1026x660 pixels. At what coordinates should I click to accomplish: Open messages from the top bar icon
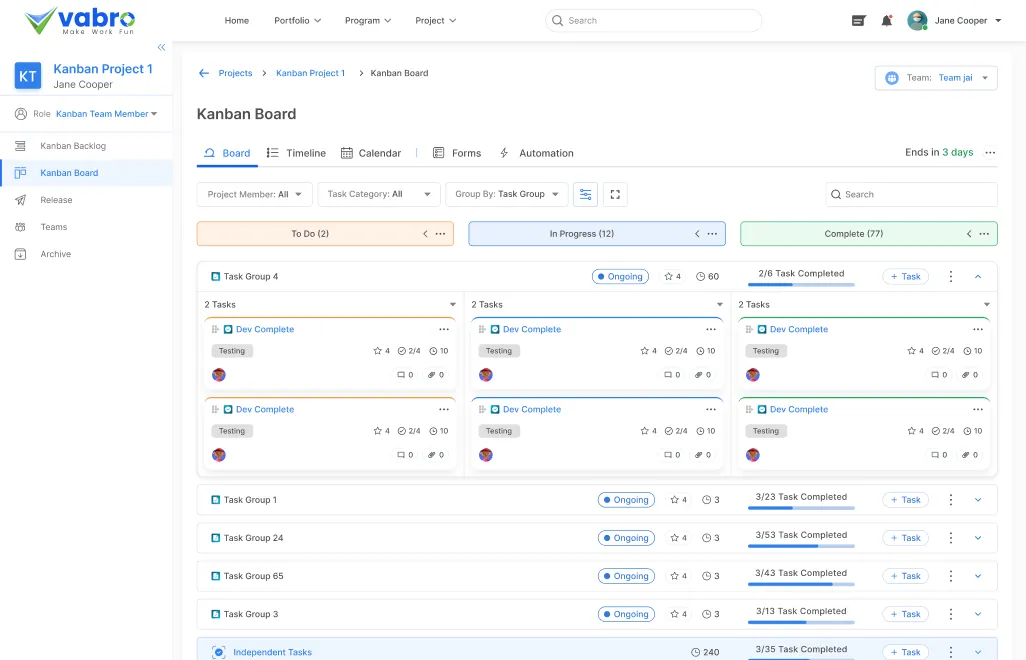[x=858, y=20]
